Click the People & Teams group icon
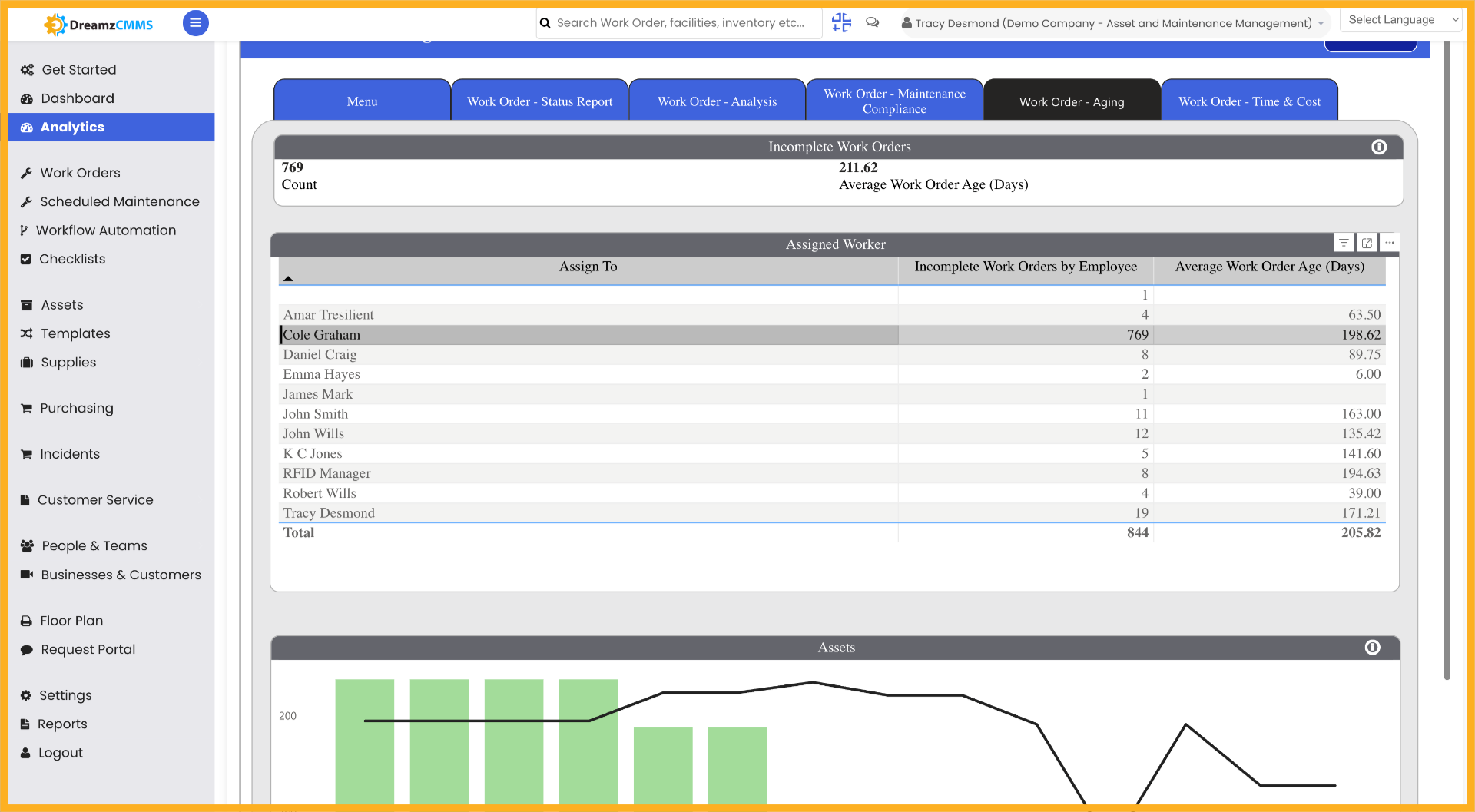The width and height of the screenshot is (1475, 812). (27, 545)
